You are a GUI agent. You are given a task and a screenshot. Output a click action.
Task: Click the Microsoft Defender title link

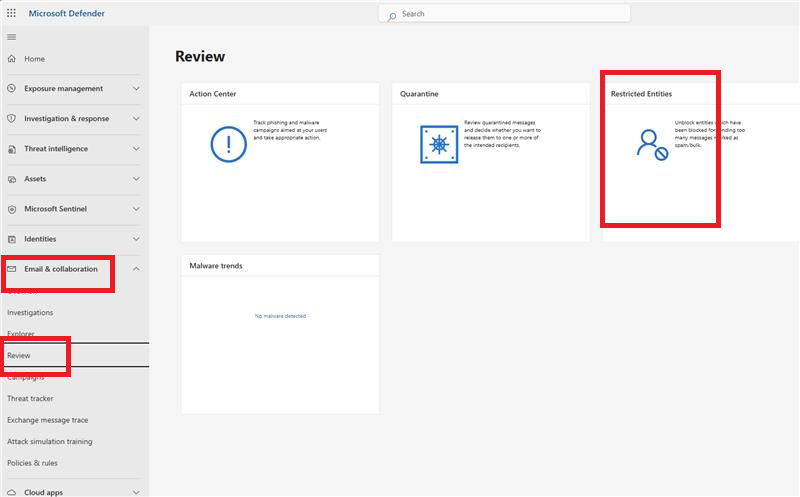click(66, 13)
